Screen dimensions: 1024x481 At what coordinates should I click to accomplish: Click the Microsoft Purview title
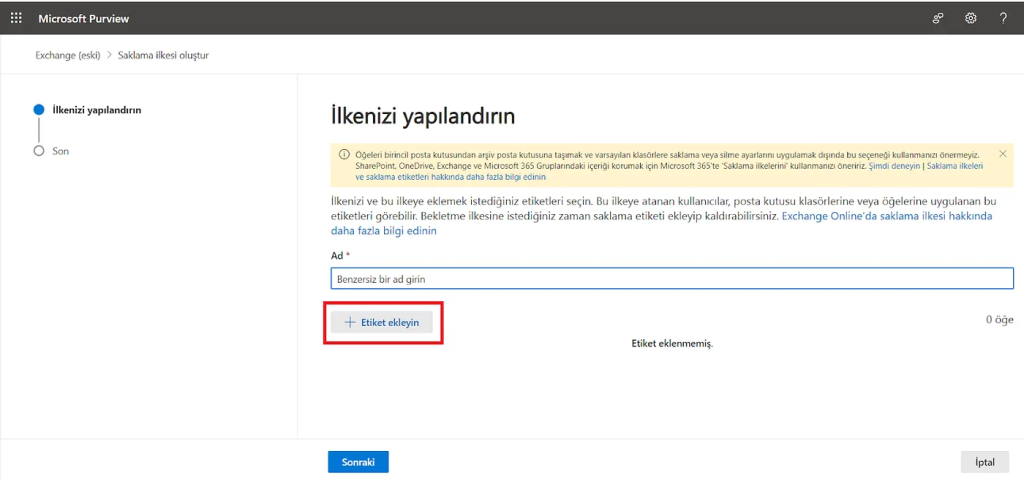tap(84, 19)
